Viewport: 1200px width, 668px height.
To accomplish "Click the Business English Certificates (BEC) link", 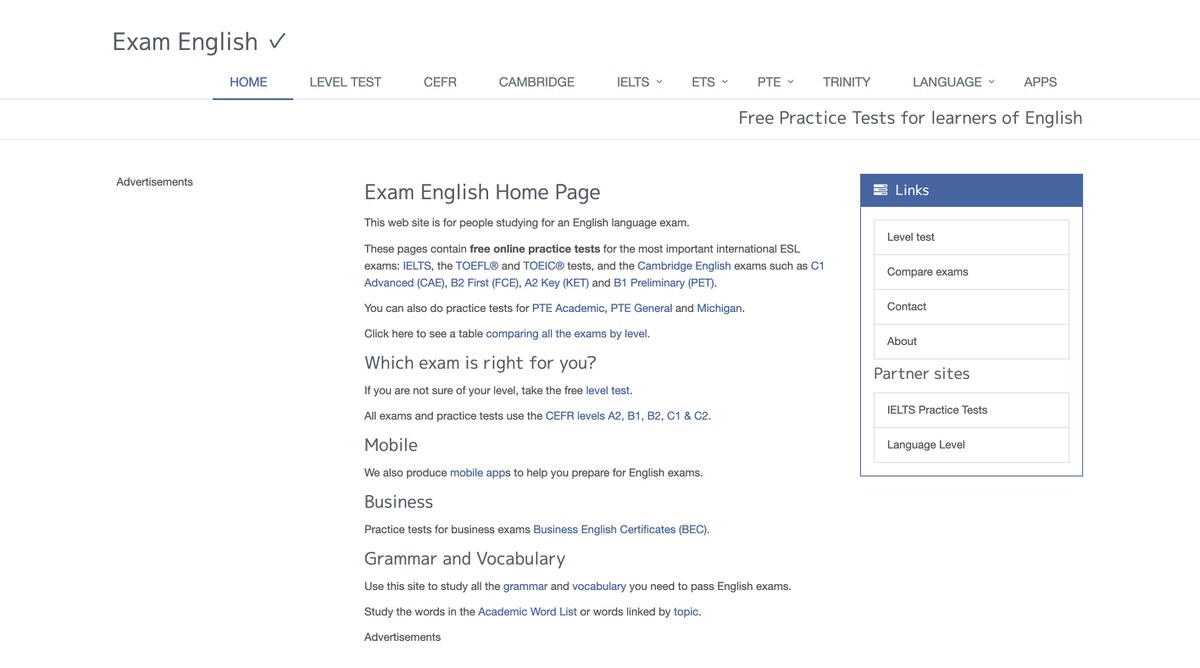I will (620, 530).
